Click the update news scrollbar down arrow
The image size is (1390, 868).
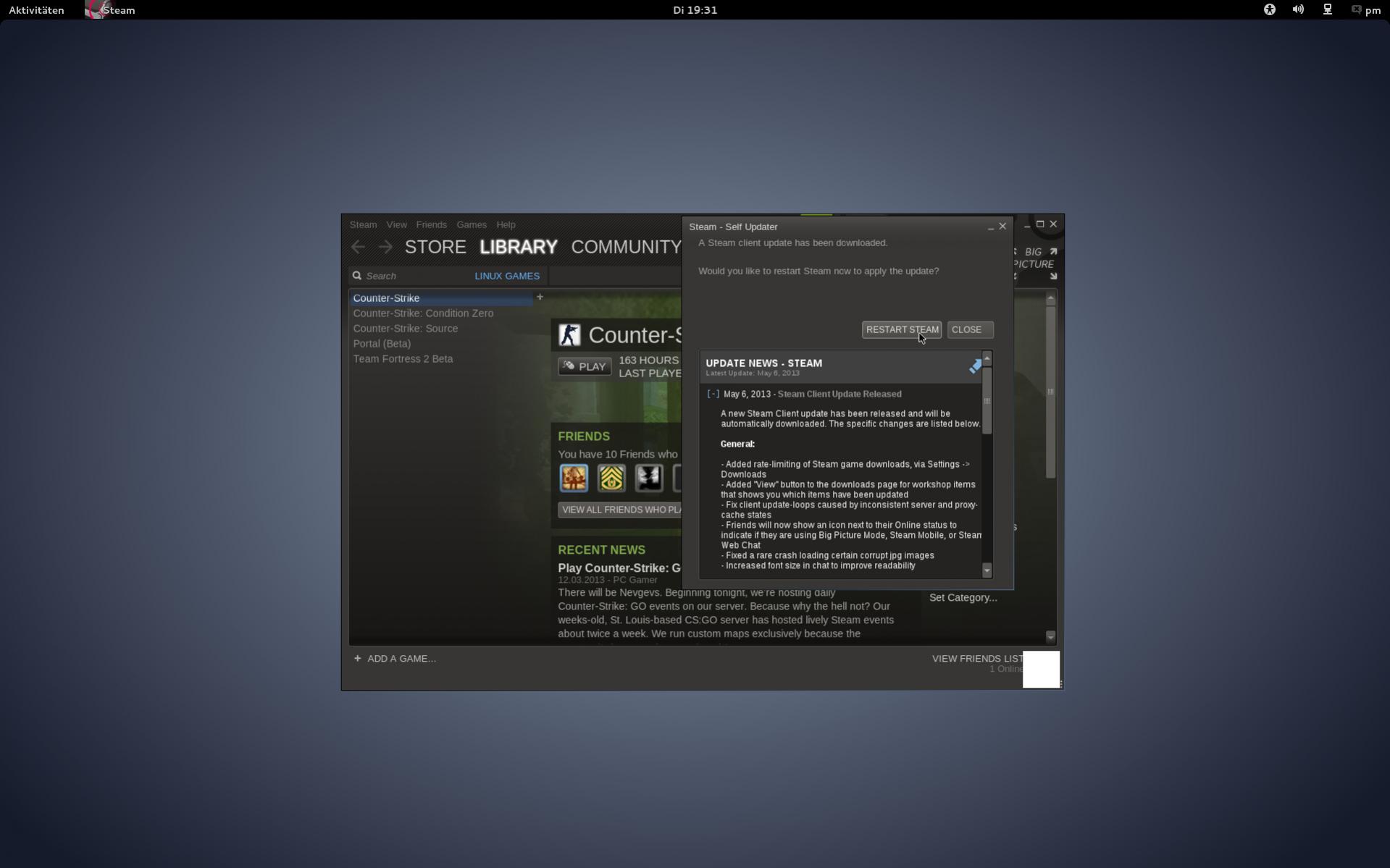click(x=987, y=571)
